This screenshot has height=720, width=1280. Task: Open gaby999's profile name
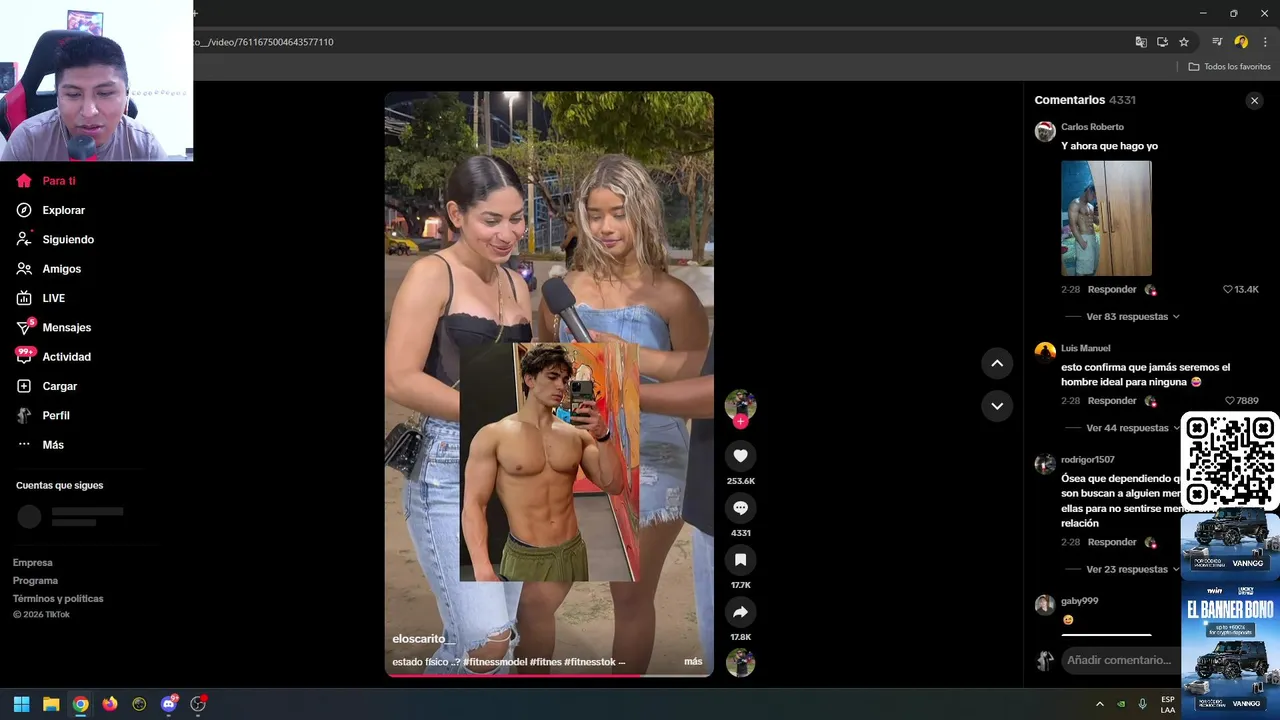pos(1080,601)
